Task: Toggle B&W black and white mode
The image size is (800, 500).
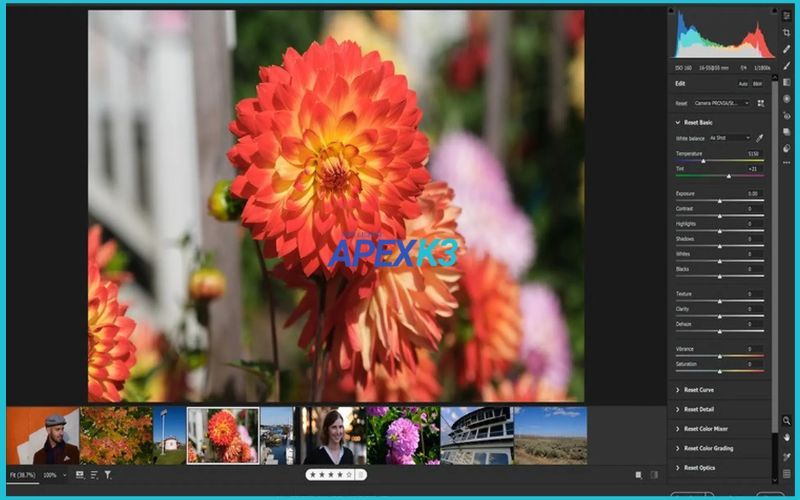Action: point(757,84)
